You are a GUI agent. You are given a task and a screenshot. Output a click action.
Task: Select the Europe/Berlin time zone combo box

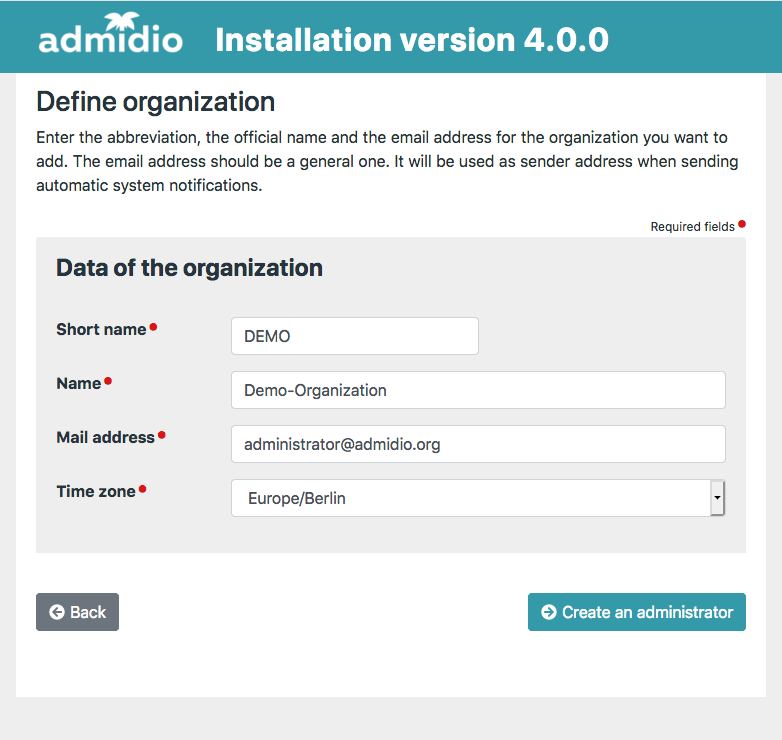pyautogui.click(x=470, y=498)
